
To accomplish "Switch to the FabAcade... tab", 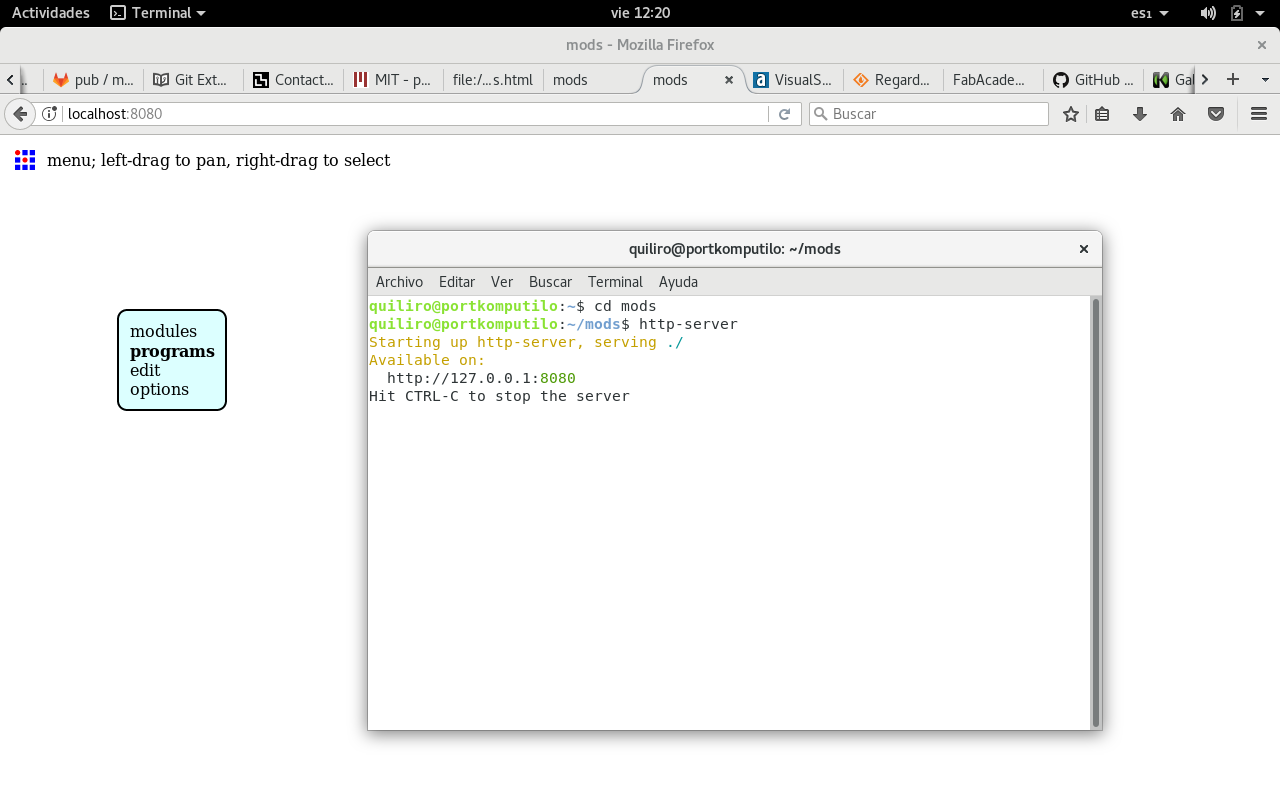I will point(993,80).
